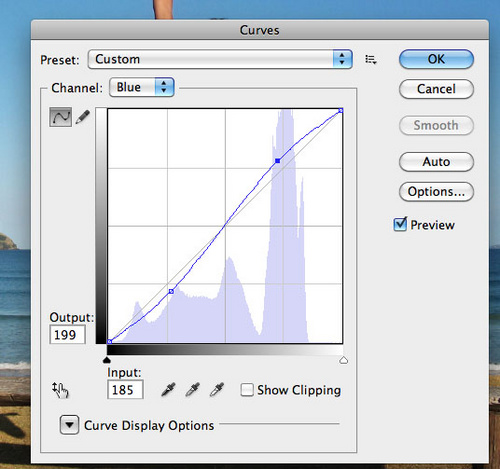Open the preset options menu icon
The image size is (500, 469).
[x=371, y=60]
